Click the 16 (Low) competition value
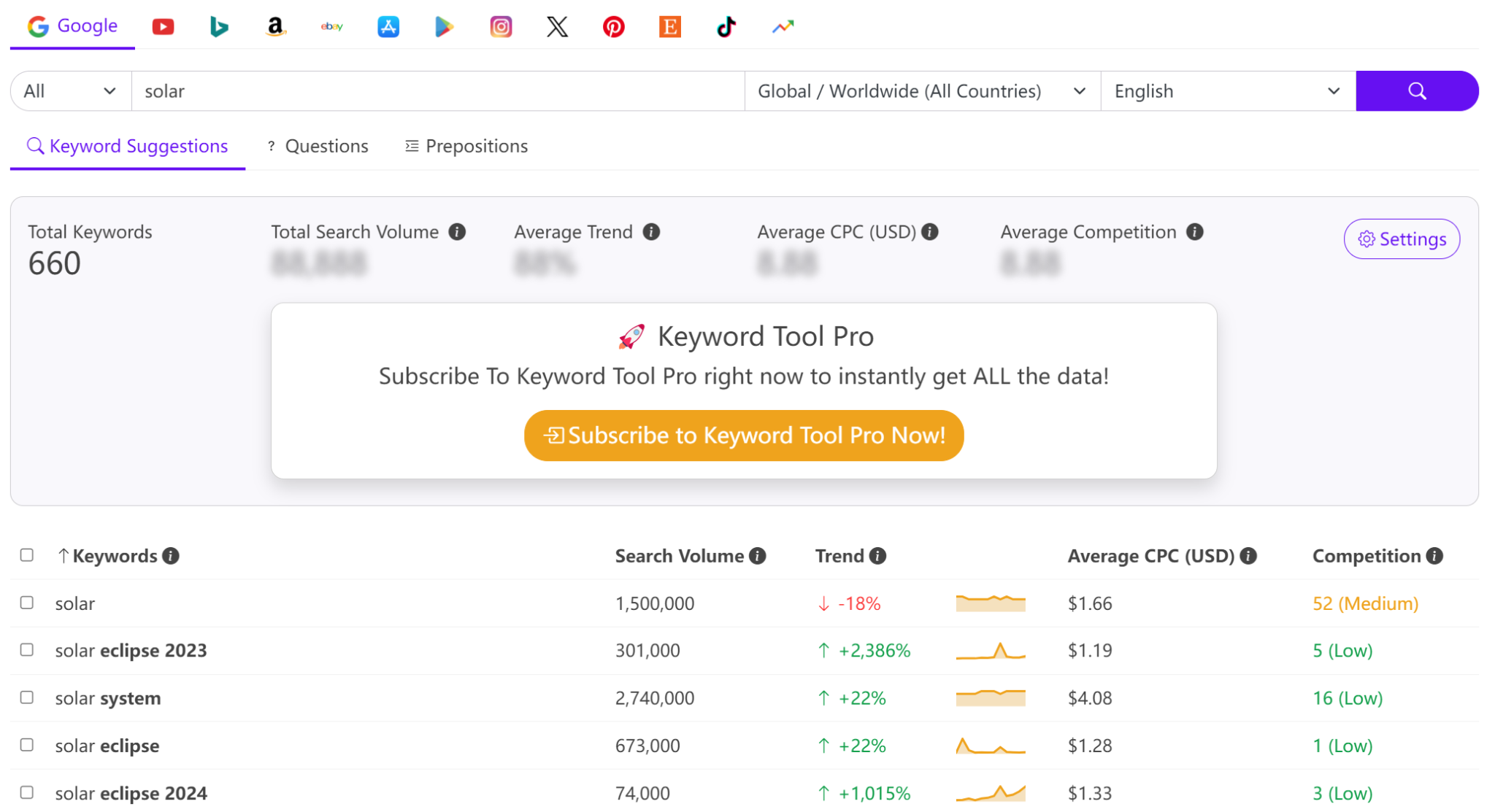 point(1348,698)
